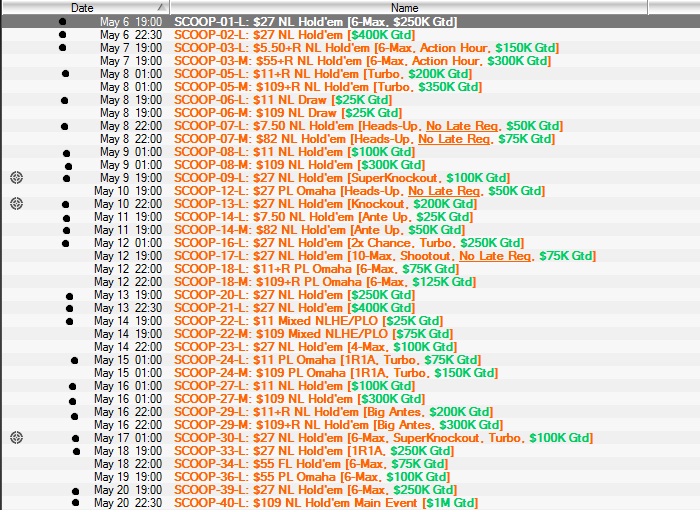
Task: Select SCOOP-01-L $27 NL Hold'em 6-Max row
Action: [x=350, y=22]
